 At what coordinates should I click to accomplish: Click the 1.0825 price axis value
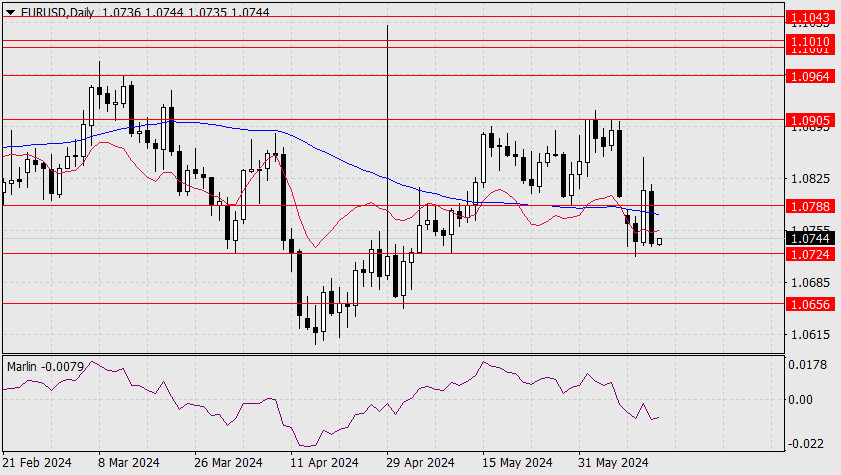coord(810,179)
